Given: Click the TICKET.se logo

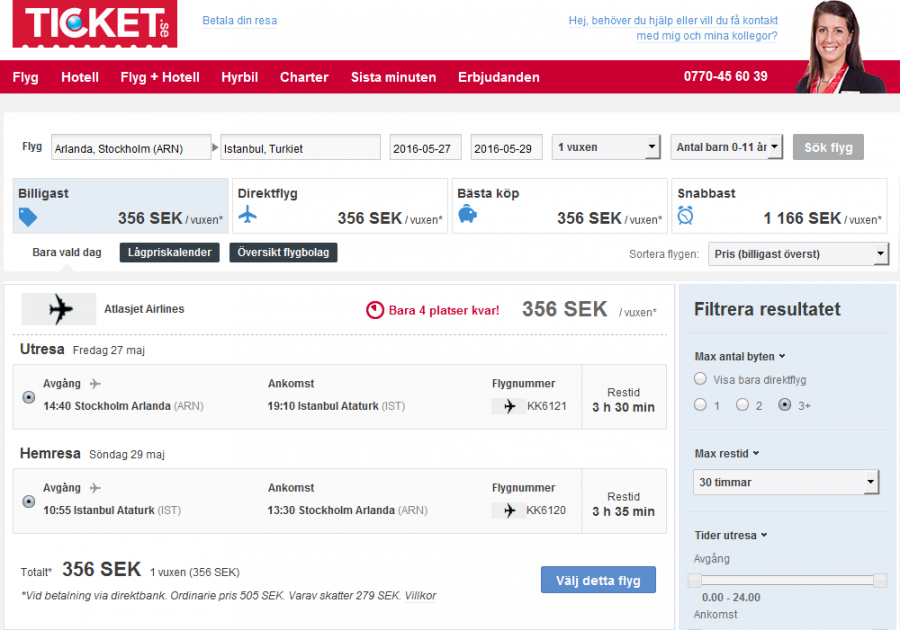Looking at the screenshot, I should (x=95, y=24).
